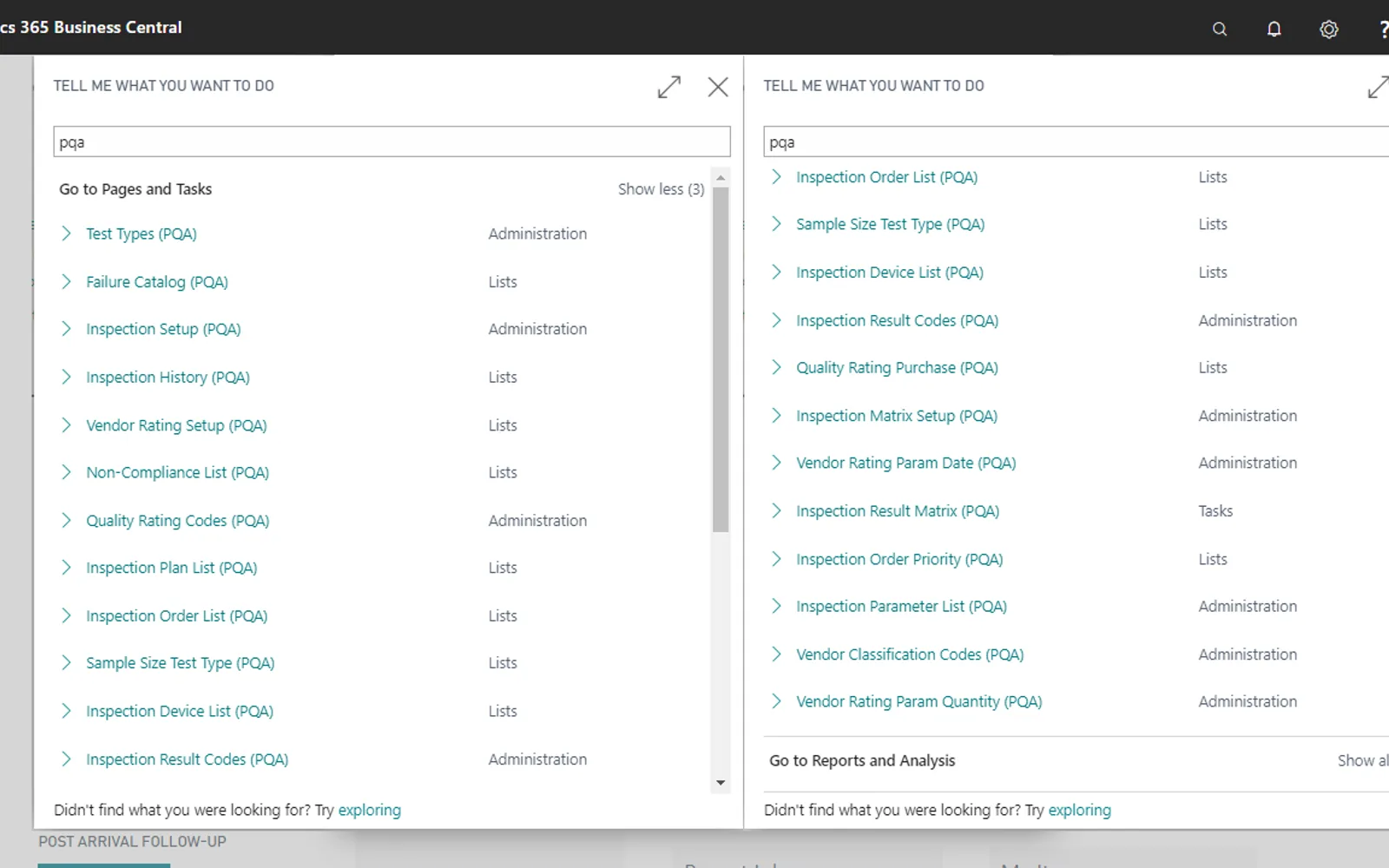Close the left Tell Me dialog
1389x868 pixels.
(718, 87)
